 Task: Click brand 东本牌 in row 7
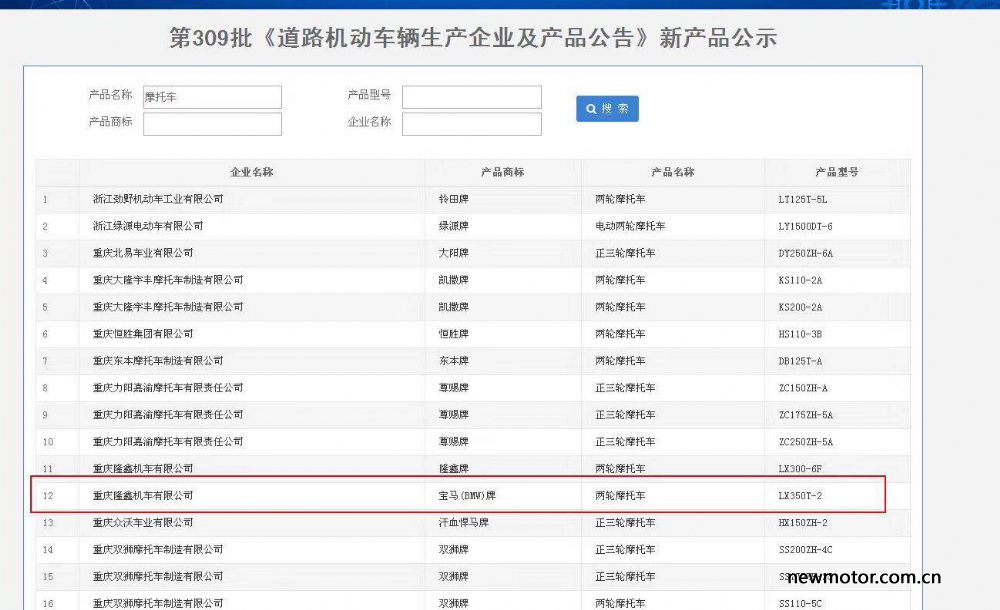pos(453,361)
